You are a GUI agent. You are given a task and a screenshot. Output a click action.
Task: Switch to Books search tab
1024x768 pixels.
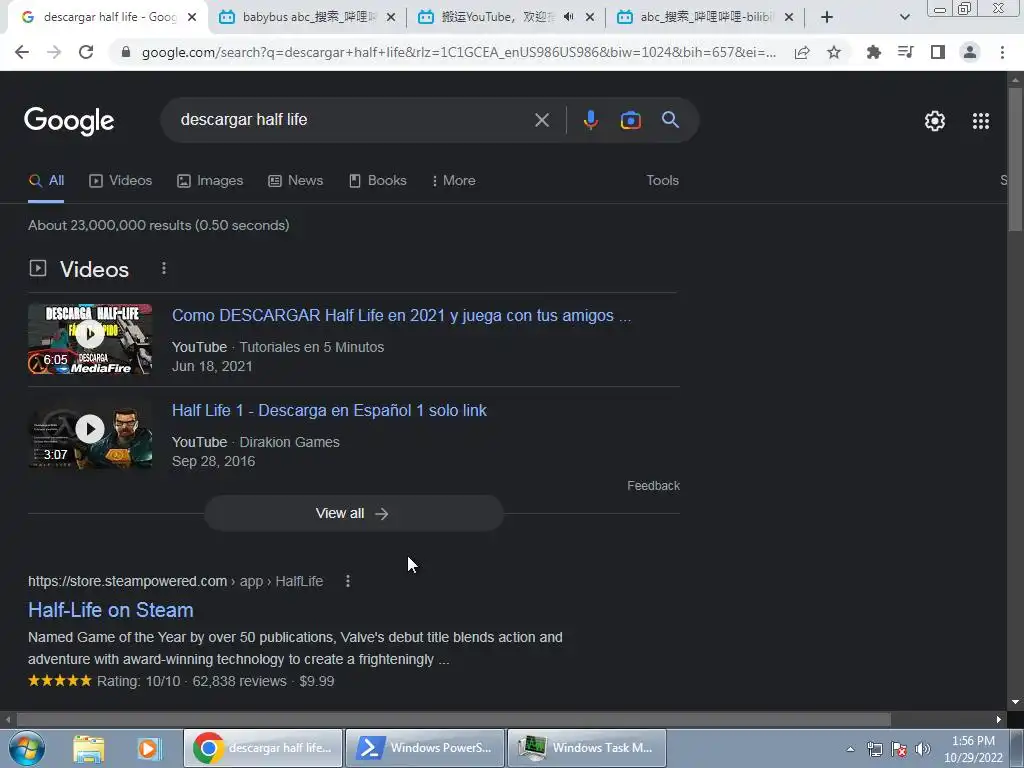(x=377, y=181)
